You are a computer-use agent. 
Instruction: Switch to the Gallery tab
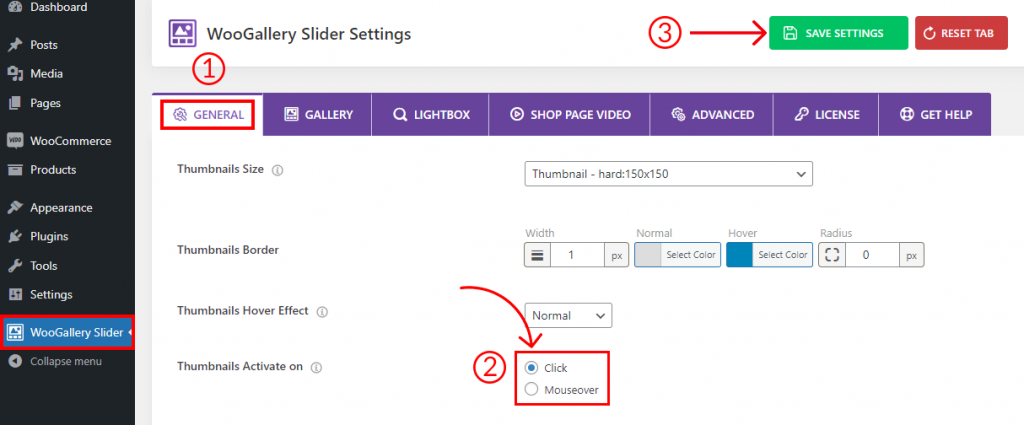(318, 115)
